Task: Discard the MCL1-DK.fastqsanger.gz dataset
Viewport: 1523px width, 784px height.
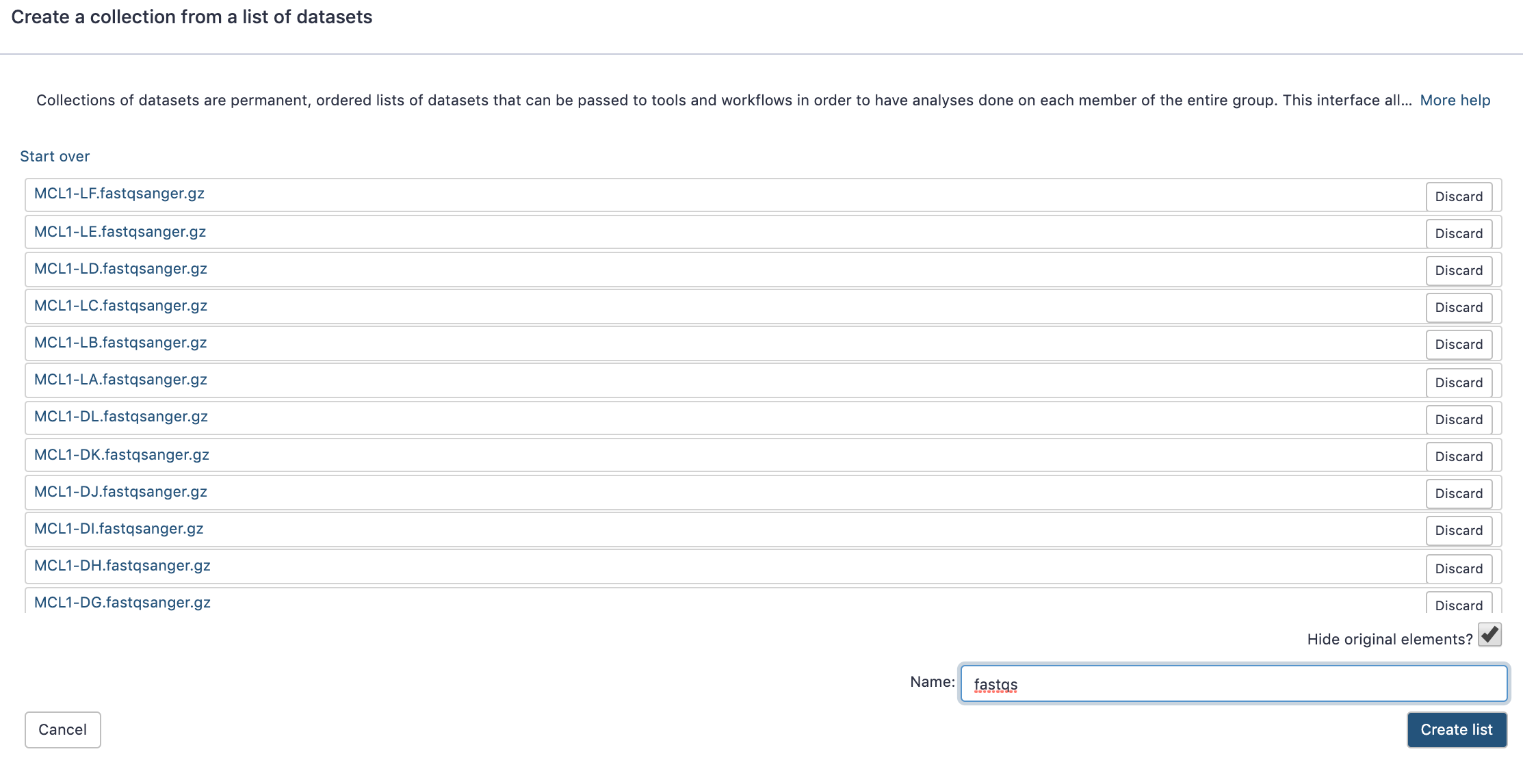Action: pyautogui.click(x=1459, y=457)
